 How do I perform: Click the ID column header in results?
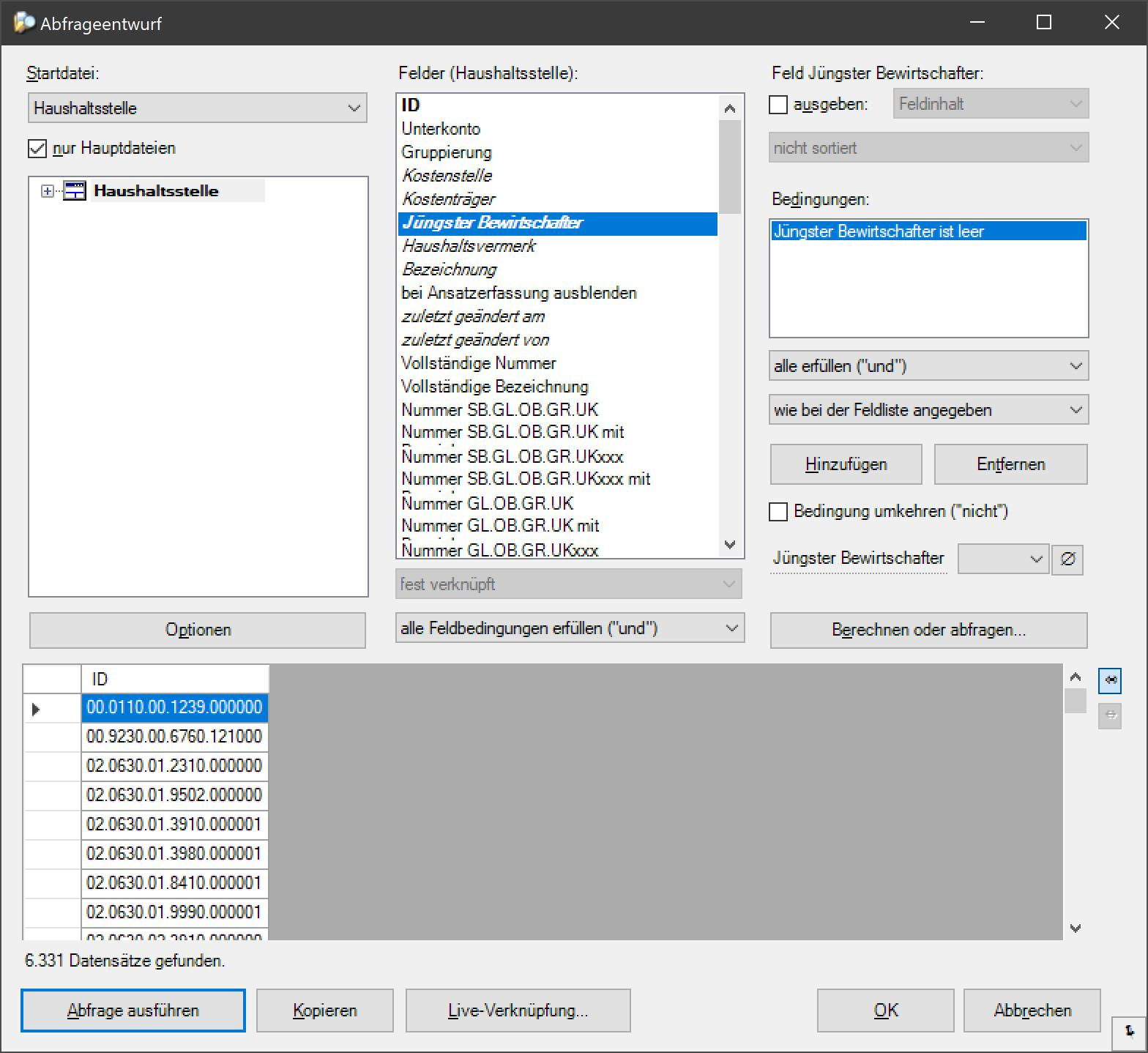coord(175,679)
